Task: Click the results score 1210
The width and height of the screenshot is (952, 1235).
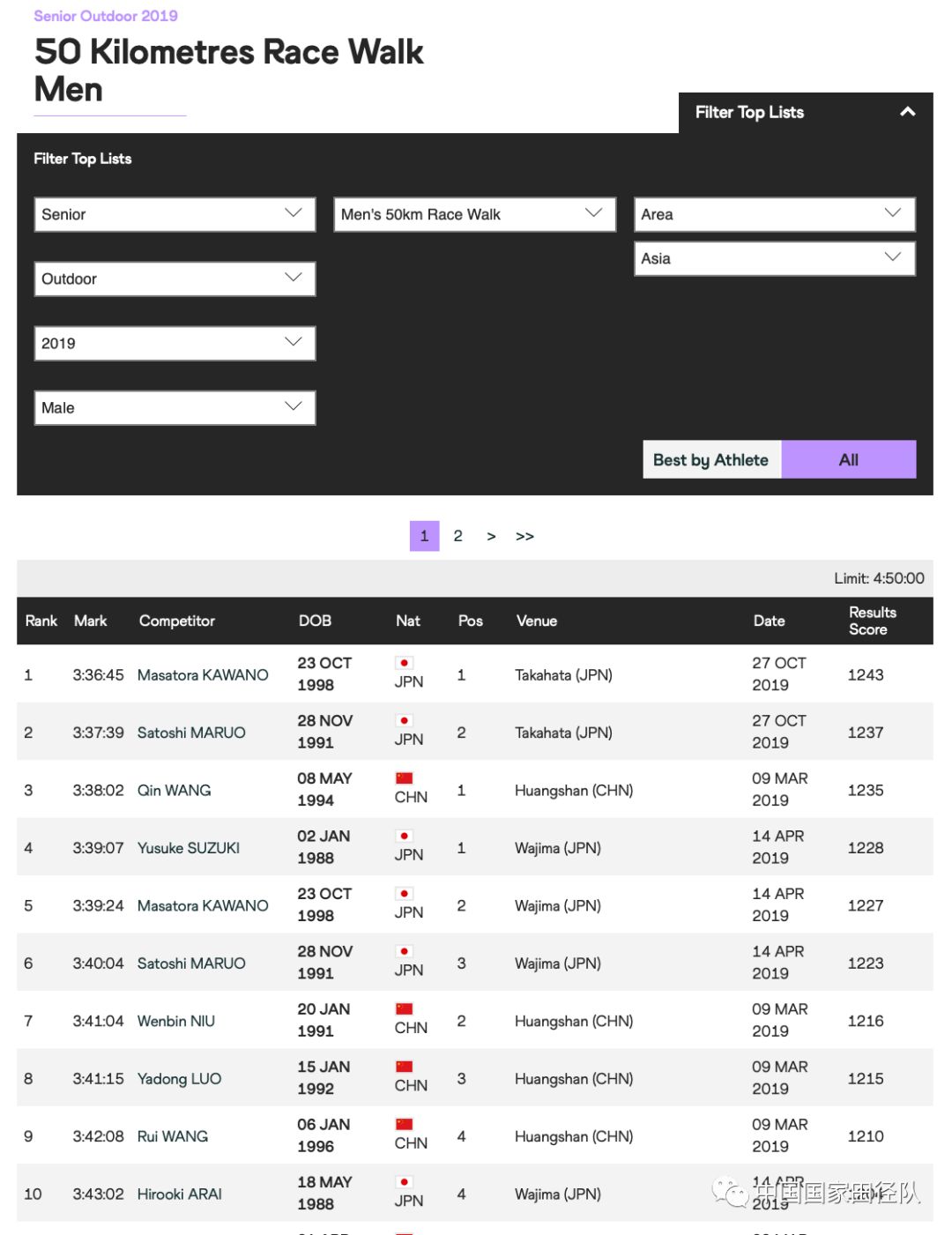Action: coord(866,1136)
